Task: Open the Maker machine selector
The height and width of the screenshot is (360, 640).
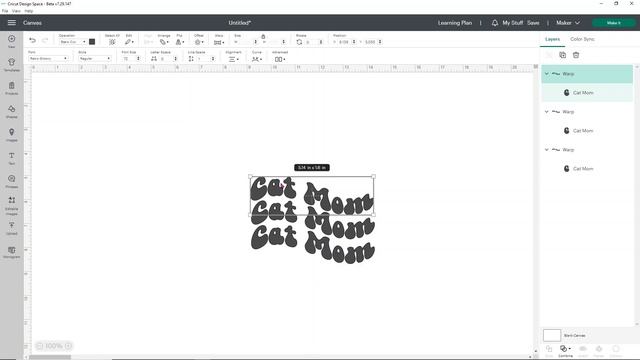Action: click(x=568, y=23)
